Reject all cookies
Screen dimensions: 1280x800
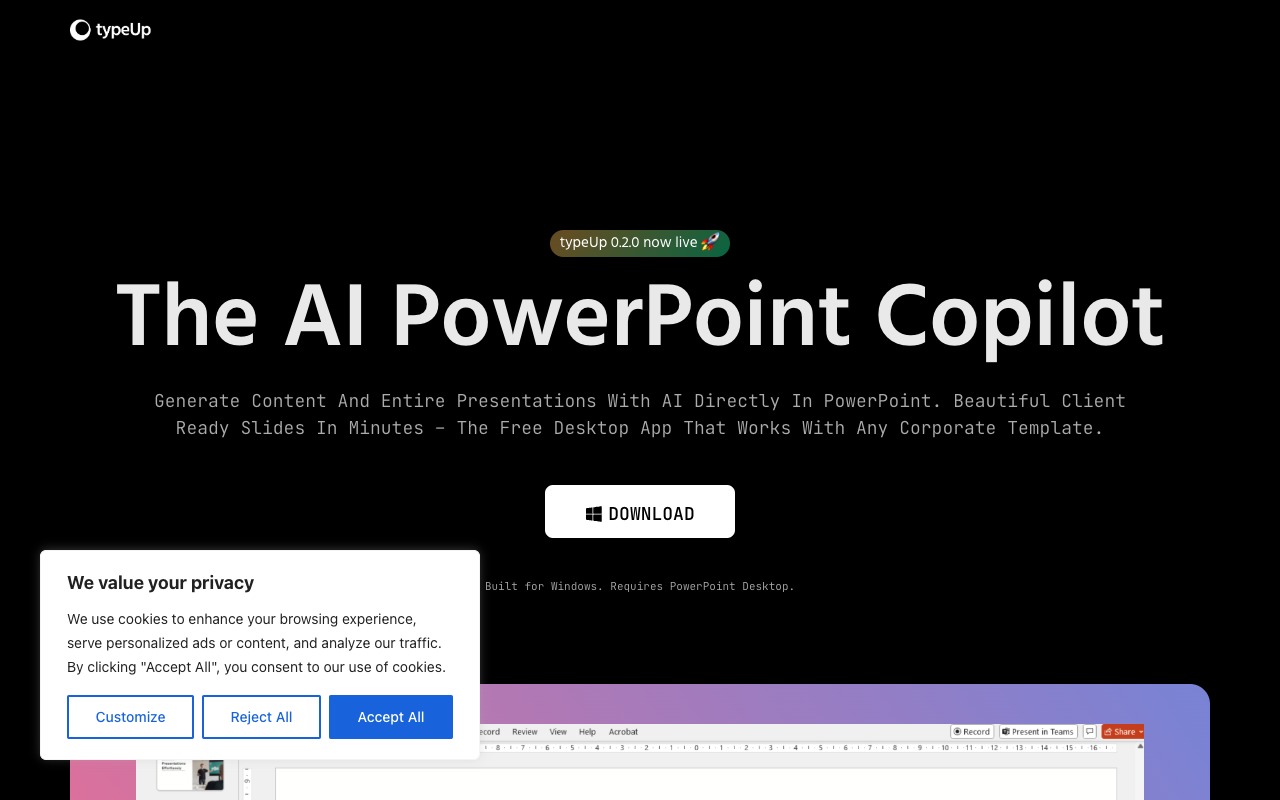coord(261,717)
